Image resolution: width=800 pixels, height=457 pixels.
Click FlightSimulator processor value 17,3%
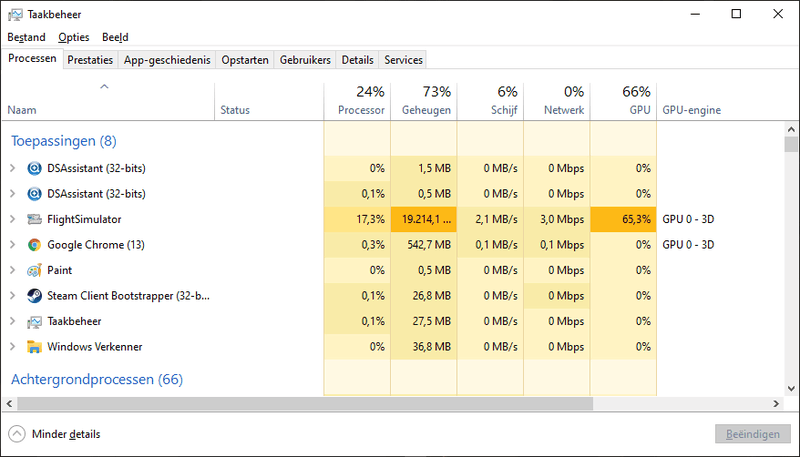click(370, 219)
